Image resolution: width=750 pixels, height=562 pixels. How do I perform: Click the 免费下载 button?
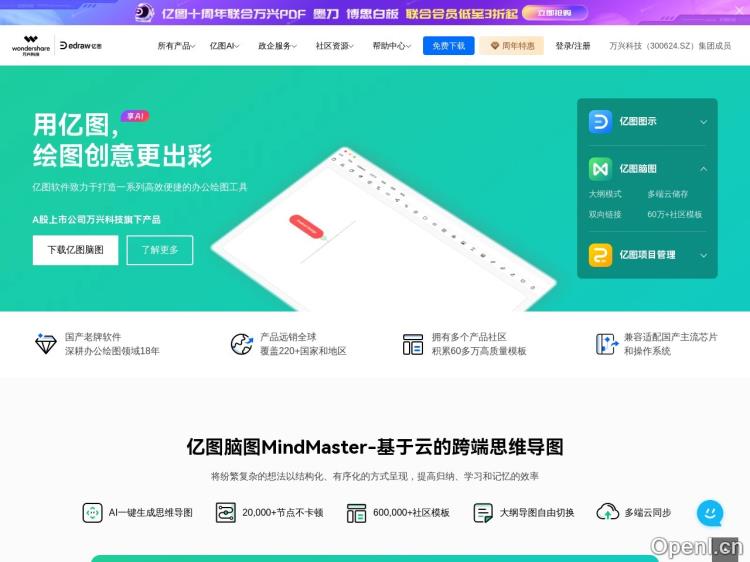coord(449,46)
